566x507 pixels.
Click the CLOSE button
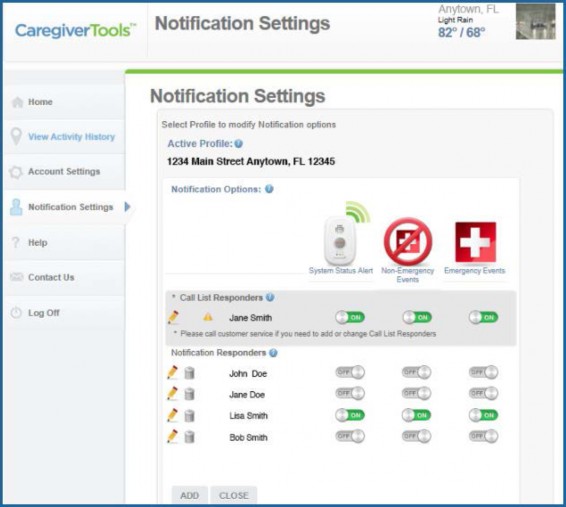(234, 495)
